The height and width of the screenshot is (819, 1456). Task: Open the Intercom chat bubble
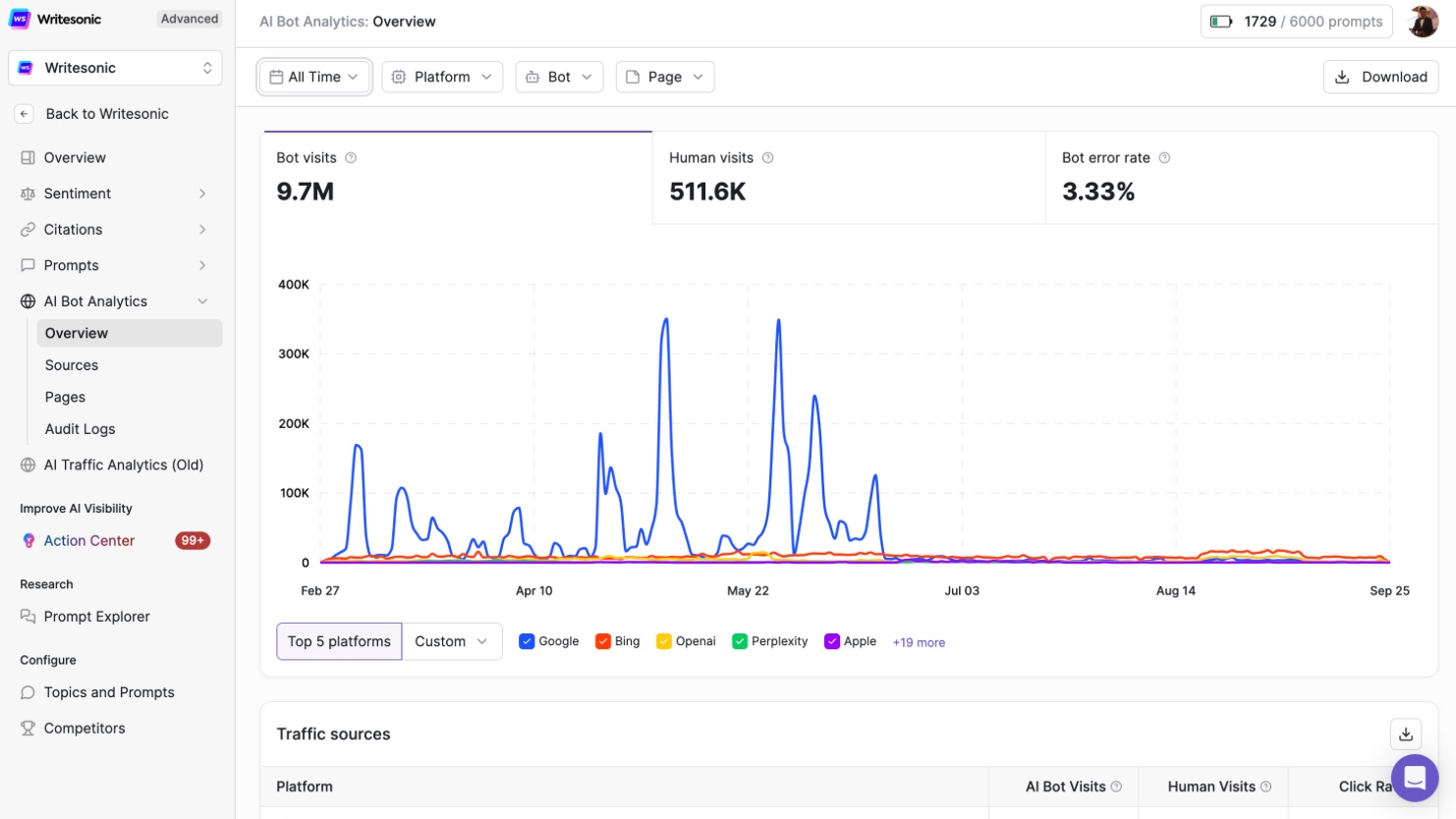(1415, 778)
